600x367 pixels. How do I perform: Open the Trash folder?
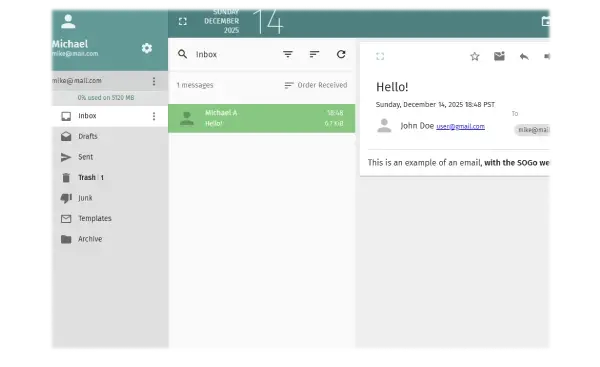point(110,178)
